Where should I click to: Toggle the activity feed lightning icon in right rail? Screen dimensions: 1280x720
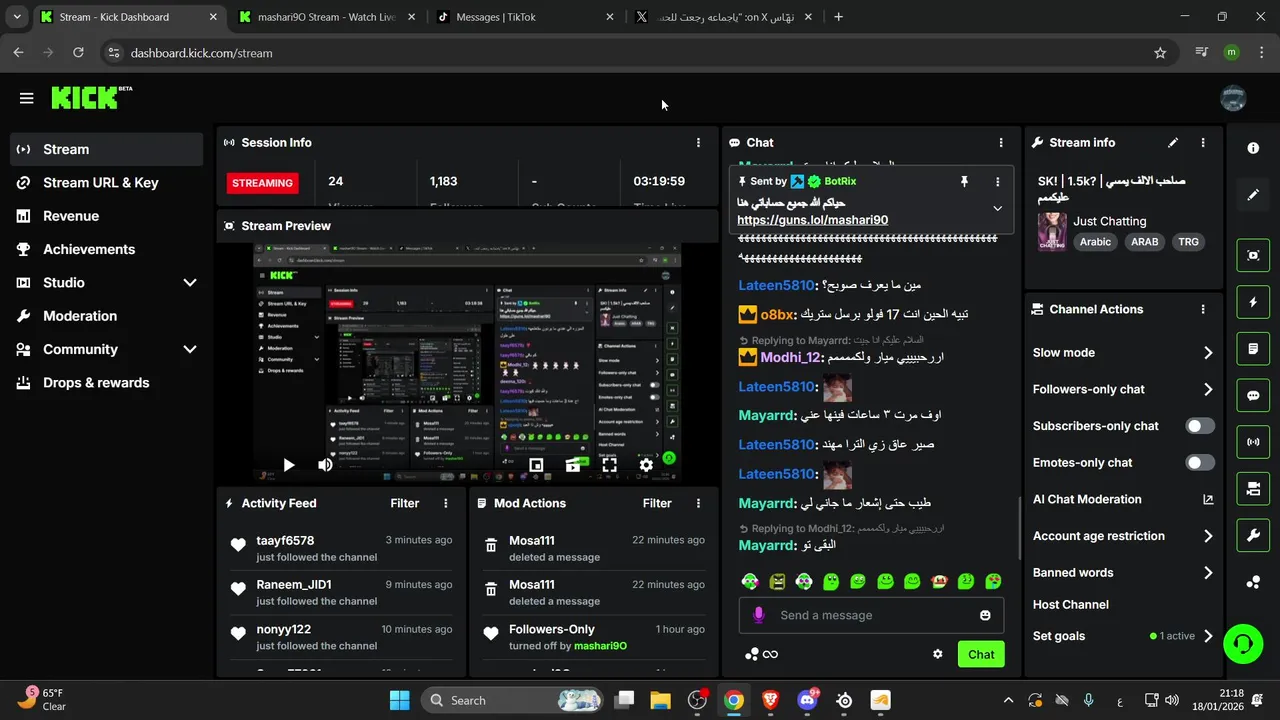pos(1253,302)
